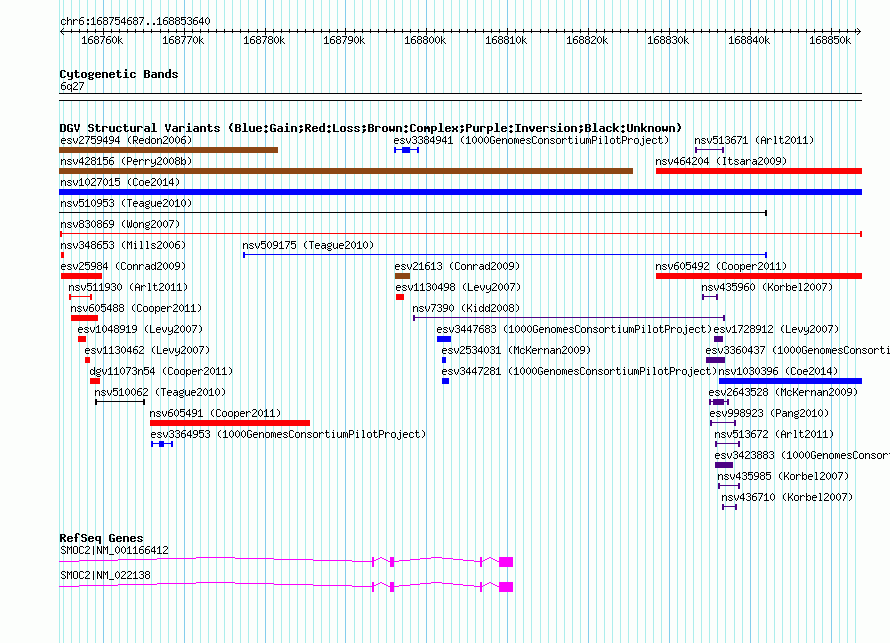Select the esv2643528 (McKernan2009) label
This screenshot has width=890, height=643.
(783, 392)
